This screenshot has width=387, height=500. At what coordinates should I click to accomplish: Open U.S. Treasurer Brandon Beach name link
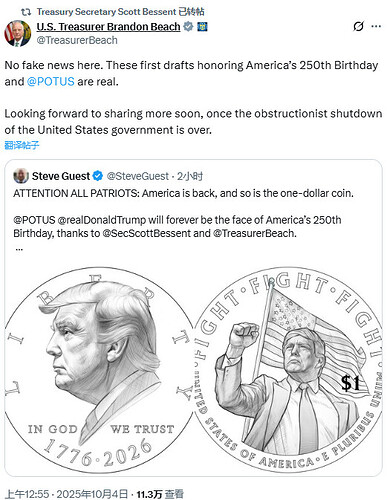pyautogui.click(x=108, y=26)
